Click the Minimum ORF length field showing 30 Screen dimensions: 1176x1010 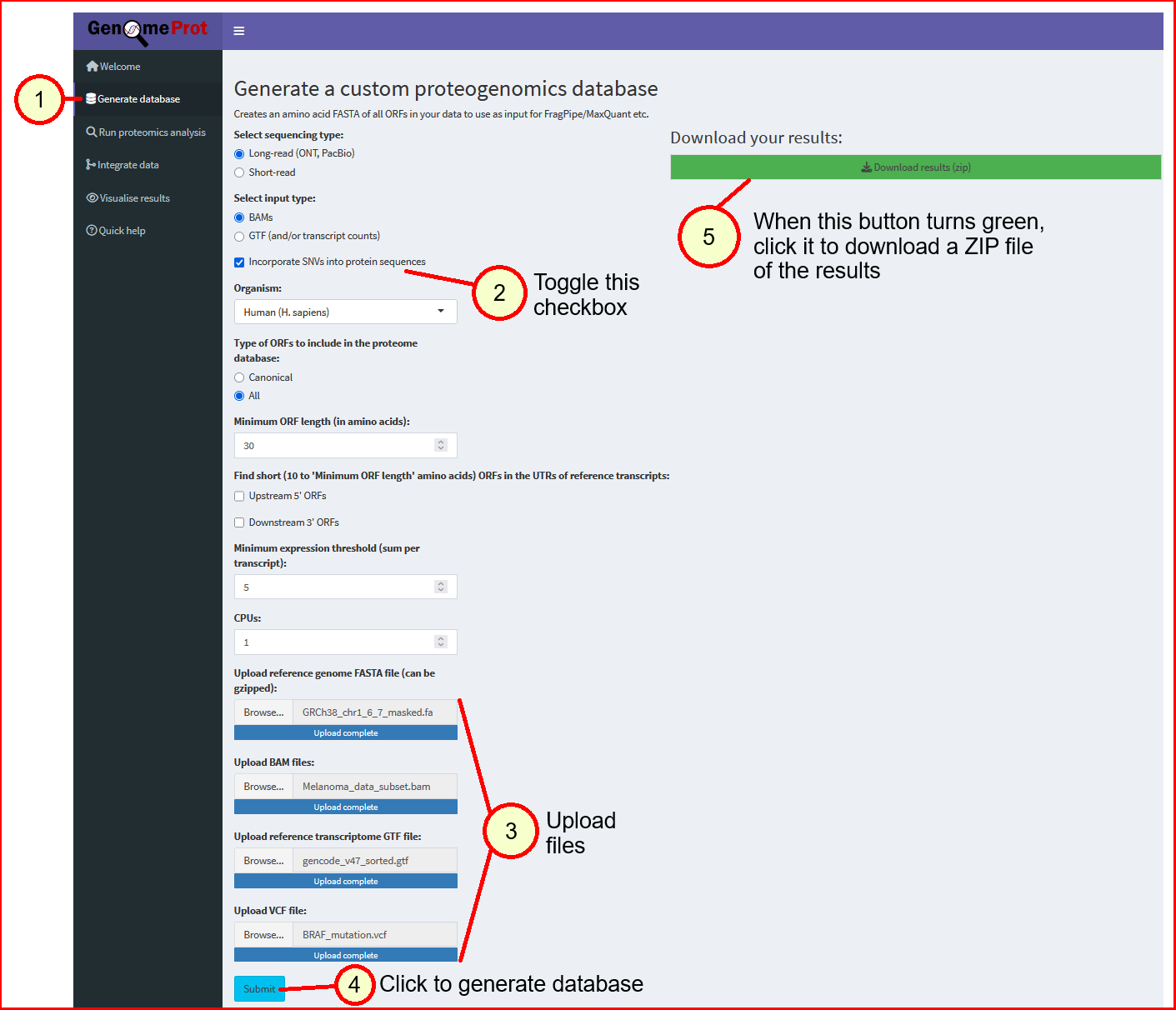pyautogui.click(x=346, y=445)
